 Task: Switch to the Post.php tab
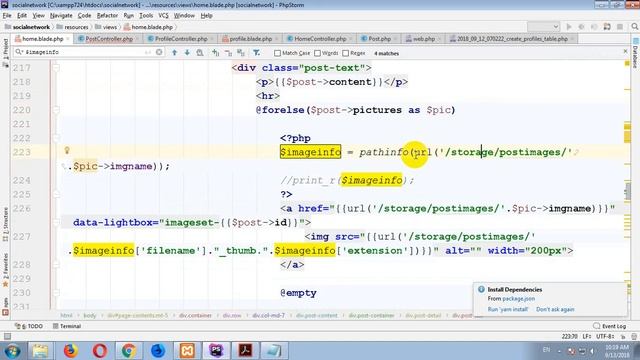[380, 39]
